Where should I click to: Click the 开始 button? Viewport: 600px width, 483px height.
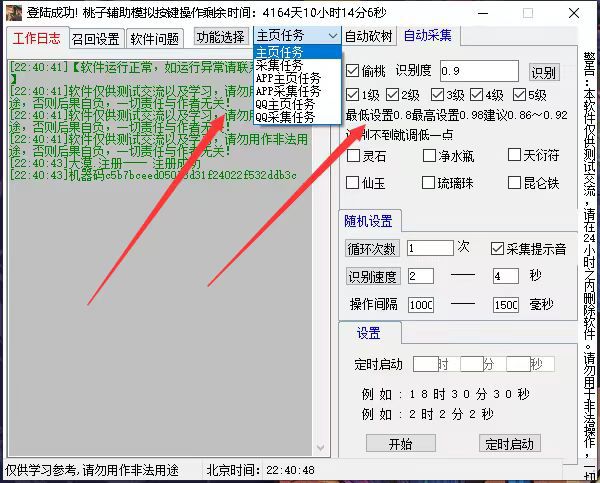point(400,444)
